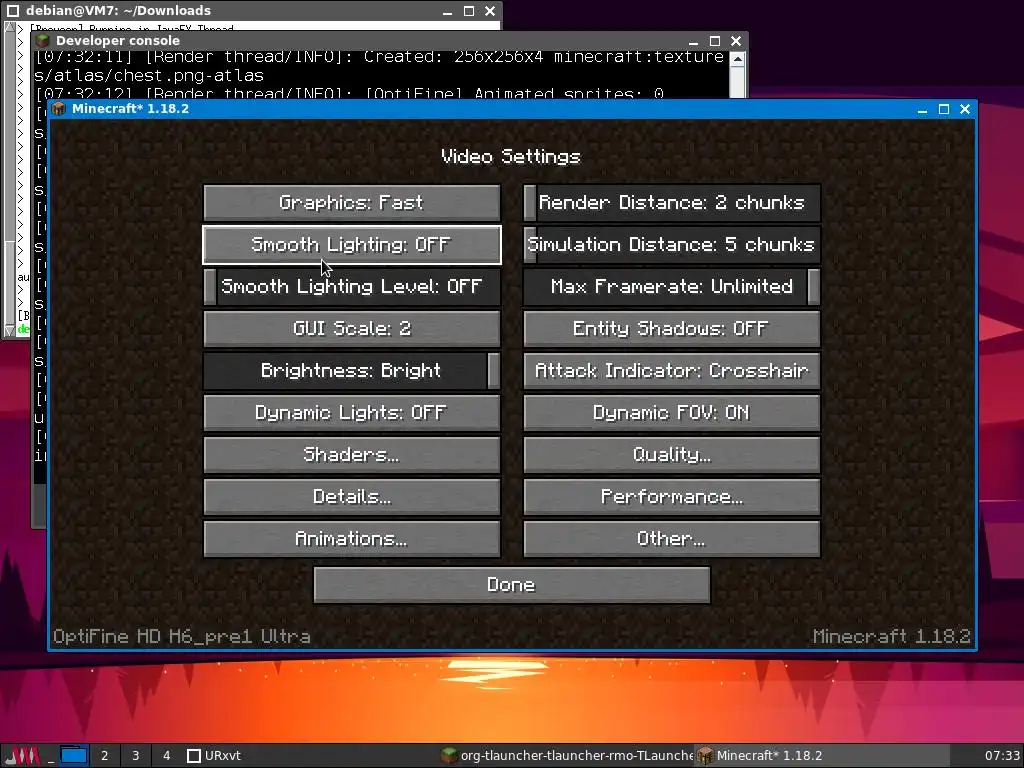This screenshot has width=1024, height=768.
Task: Click the Minecraft window title icon
Action: pos(59,108)
